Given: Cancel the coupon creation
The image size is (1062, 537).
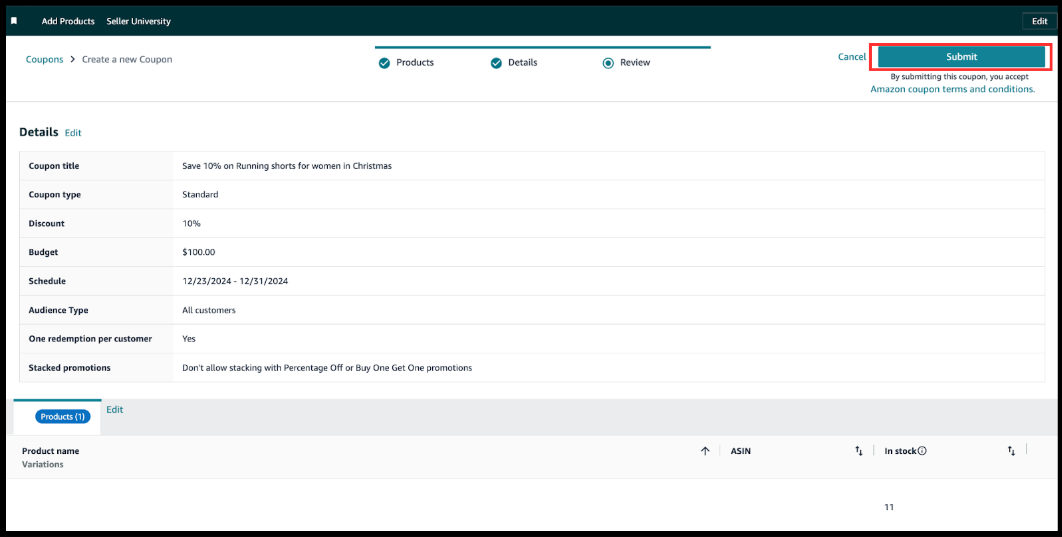Looking at the screenshot, I should [851, 57].
